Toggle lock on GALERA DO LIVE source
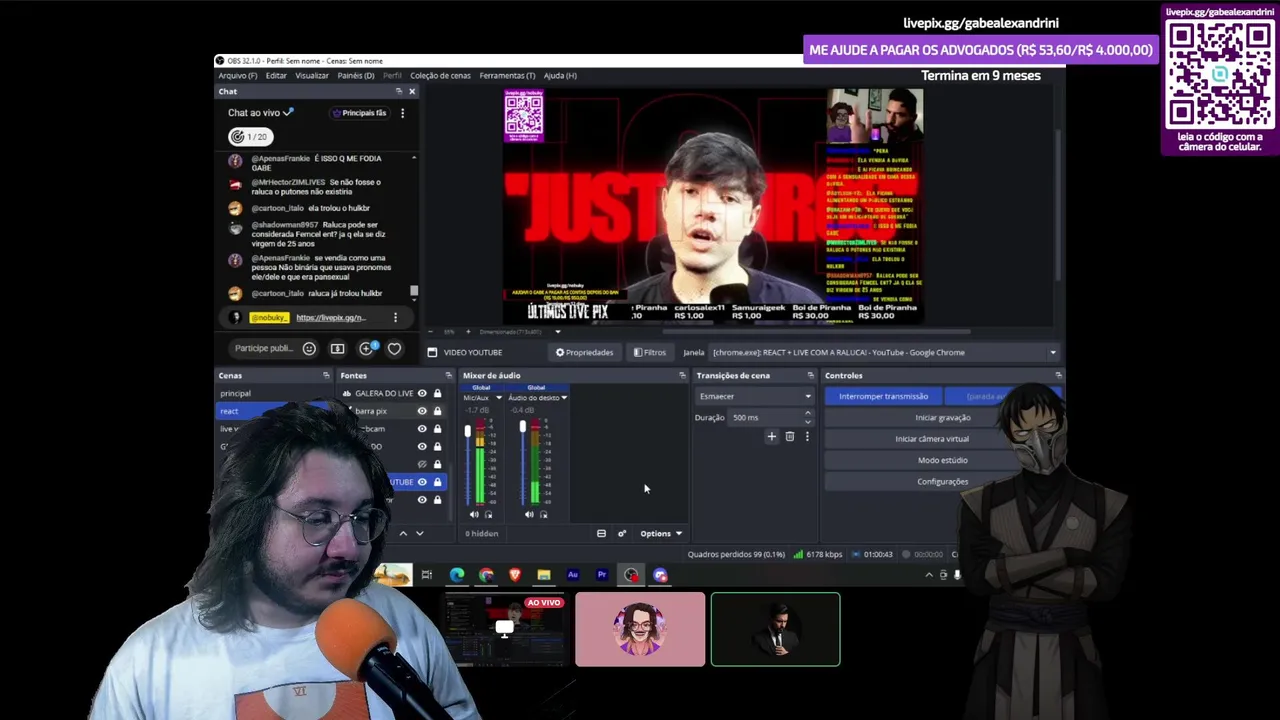This screenshot has height=720, width=1280. point(437,393)
